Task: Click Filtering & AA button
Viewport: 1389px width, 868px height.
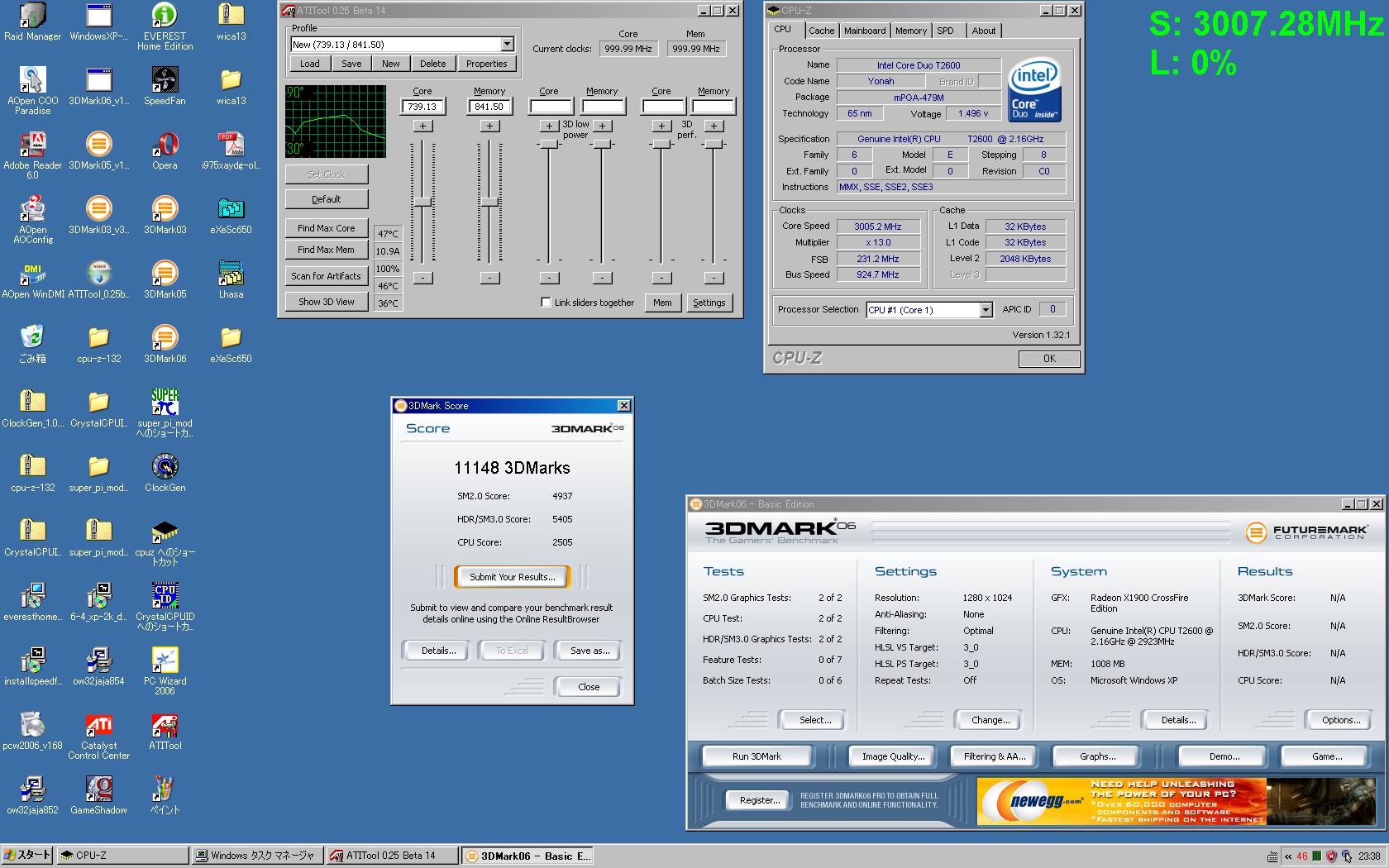Action: 994,756
